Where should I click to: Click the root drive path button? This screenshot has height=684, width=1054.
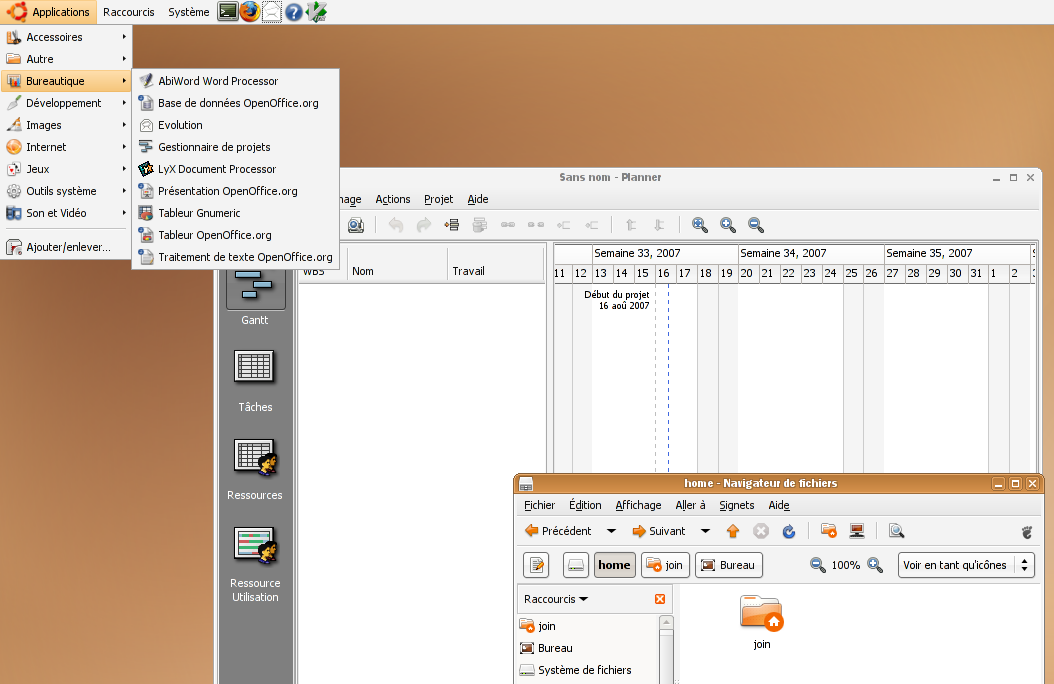576,565
